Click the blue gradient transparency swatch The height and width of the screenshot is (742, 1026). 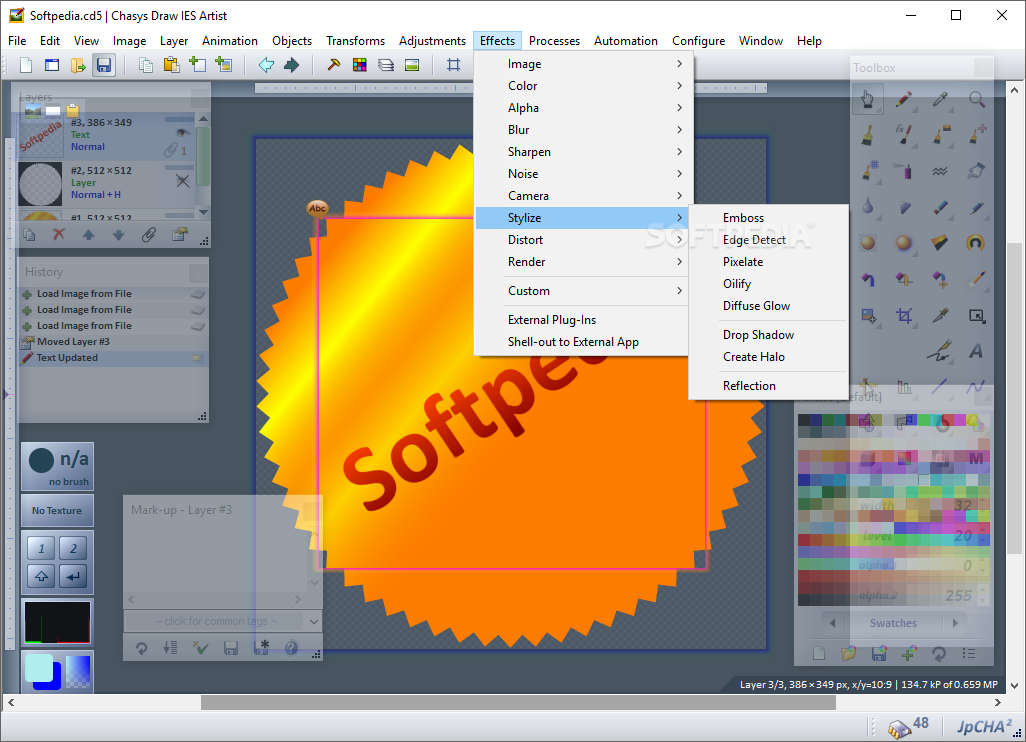click(x=79, y=671)
